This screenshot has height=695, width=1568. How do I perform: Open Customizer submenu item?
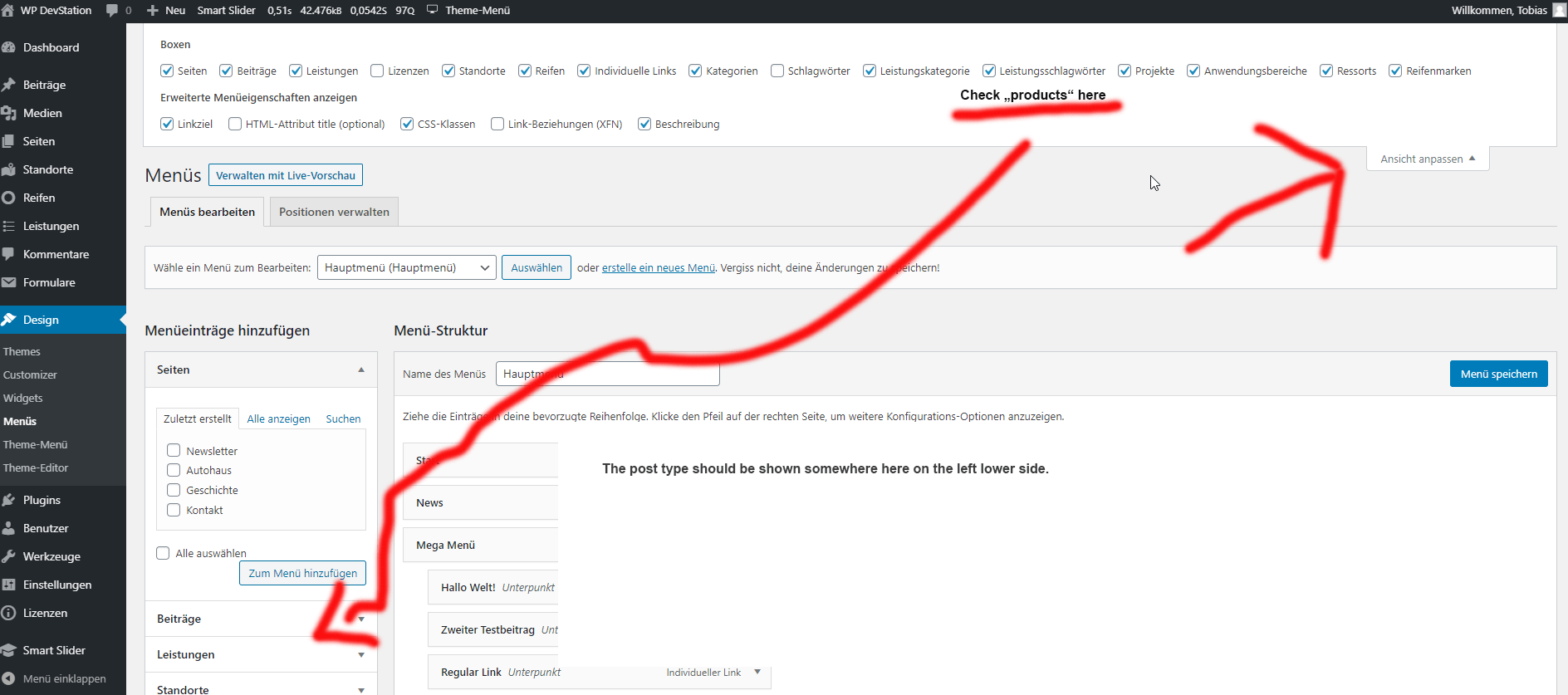coord(30,374)
